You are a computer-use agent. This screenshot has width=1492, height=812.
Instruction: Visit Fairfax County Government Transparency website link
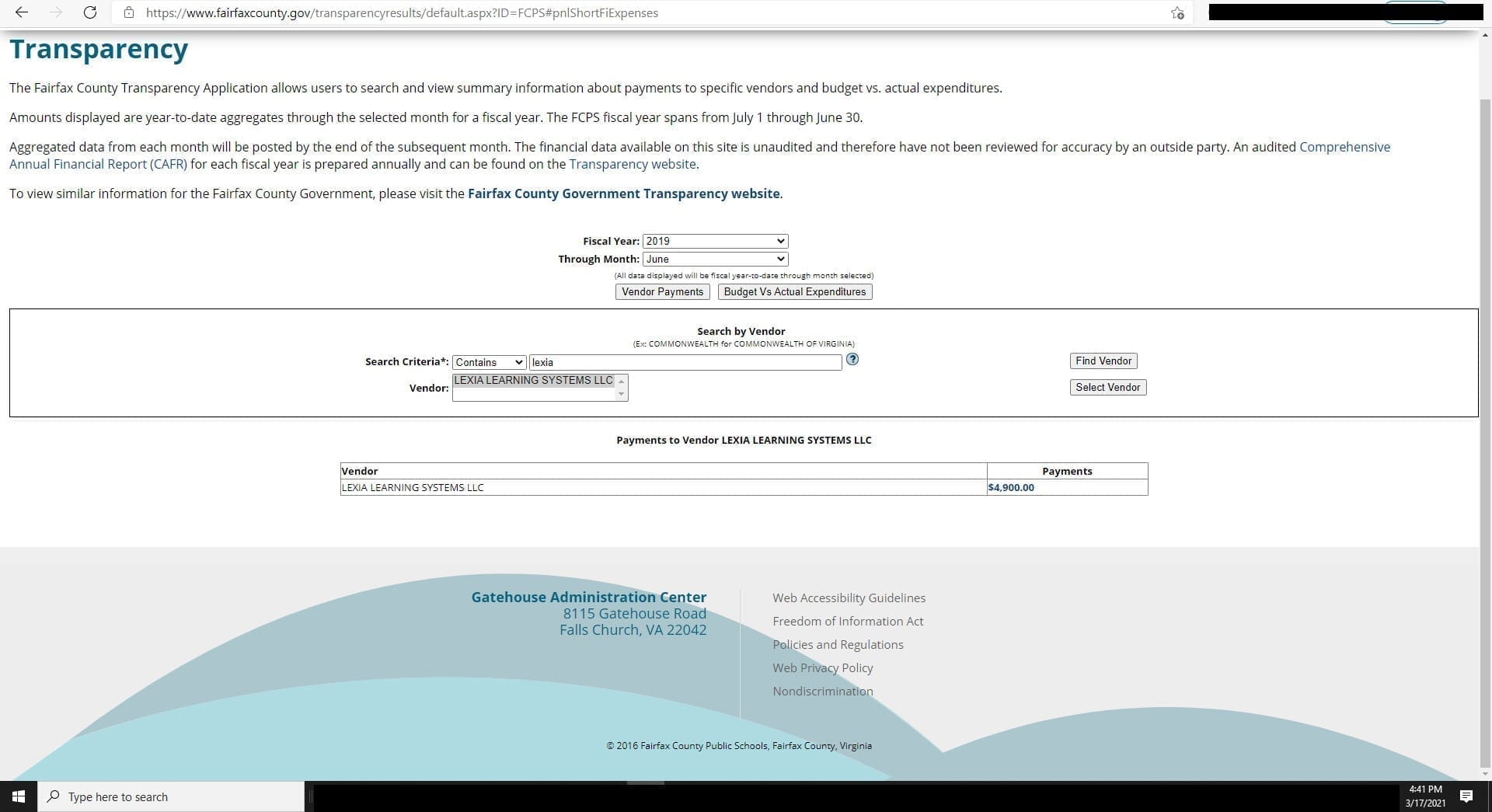point(623,193)
